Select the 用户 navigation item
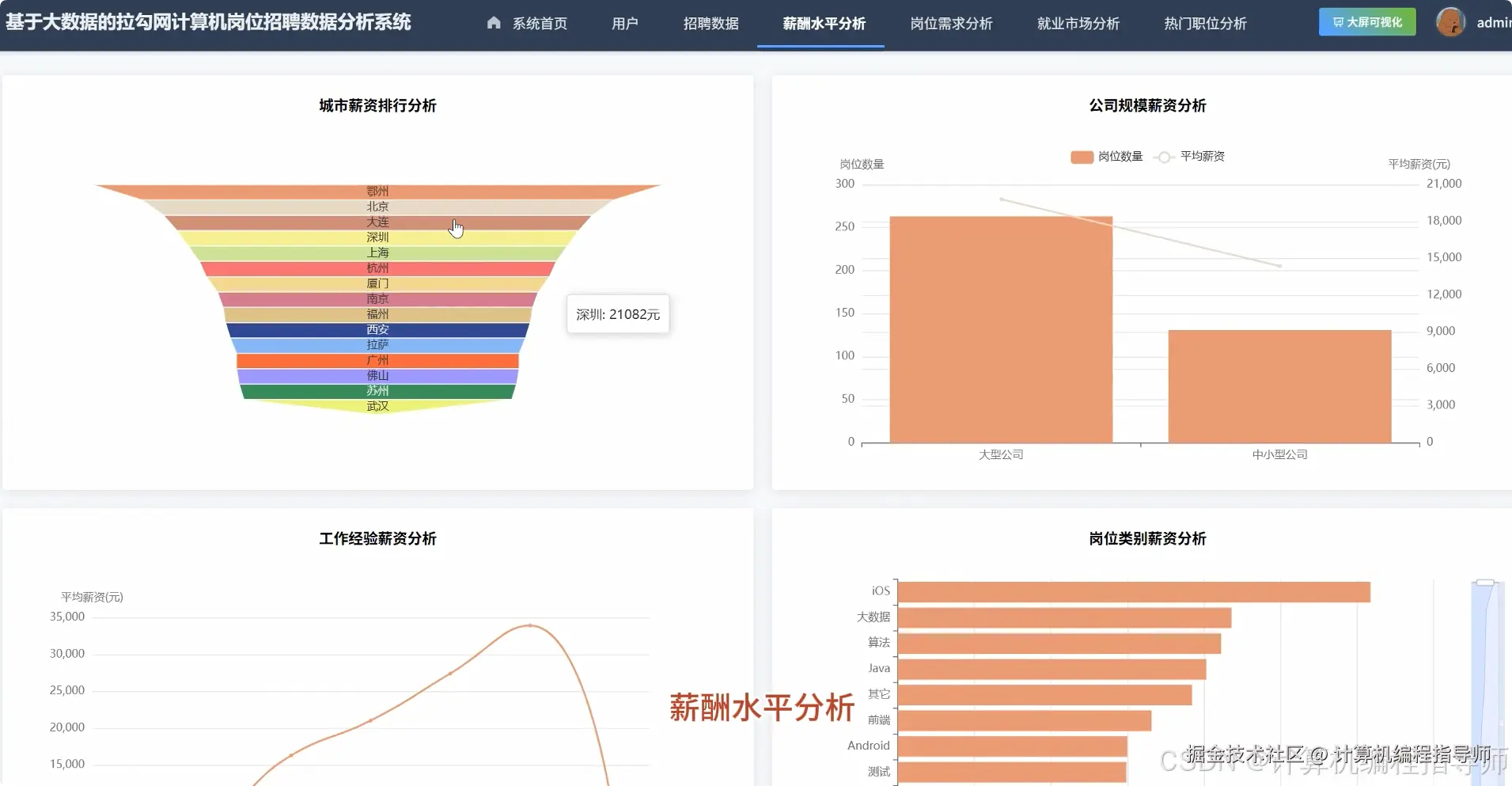The width and height of the screenshot is (1512, 786). pyautogui.click(x=624, y=23)
